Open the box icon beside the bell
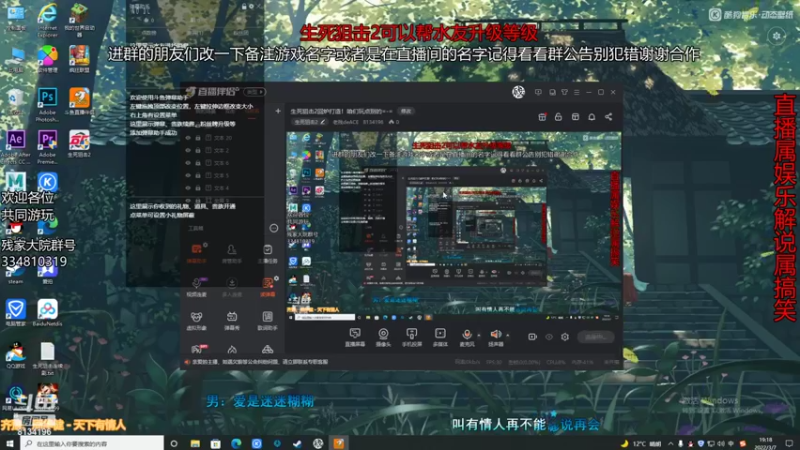Image resolution: width=800 pixels, height=450 pixels. click(x=576, y=117)
